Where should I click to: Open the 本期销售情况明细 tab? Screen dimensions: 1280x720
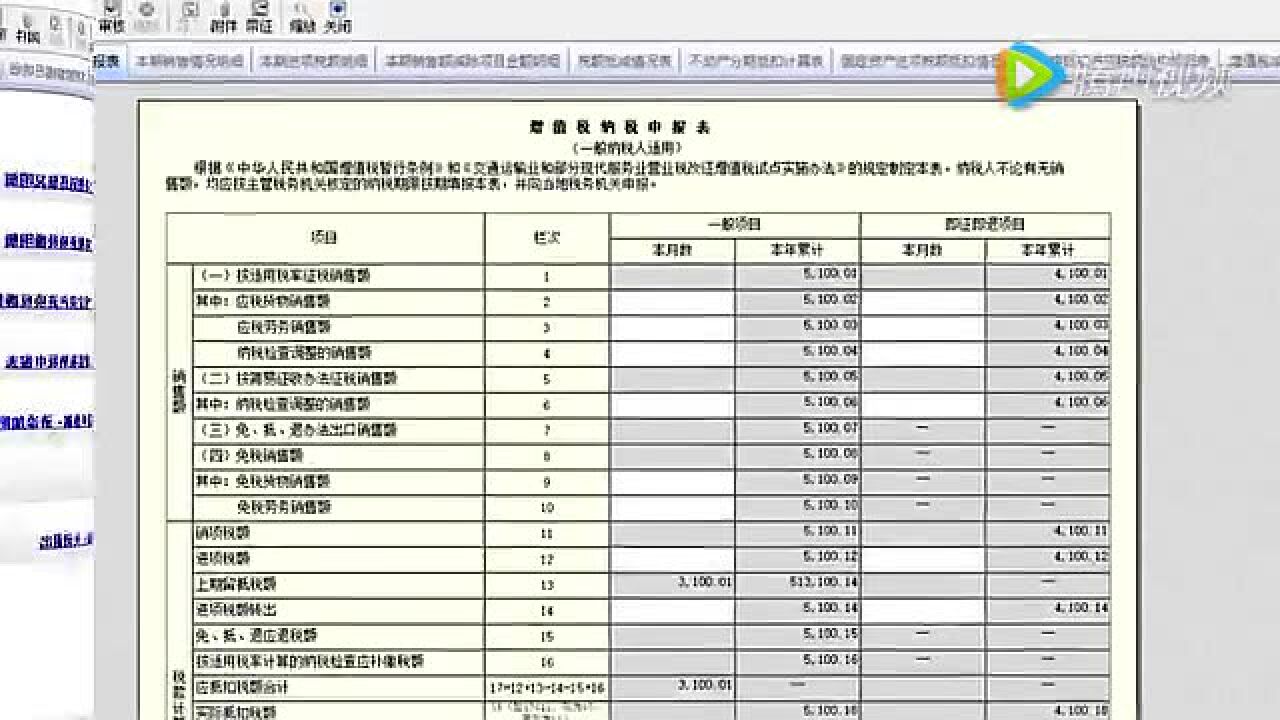pyautogui.click(x=190, y=61)
